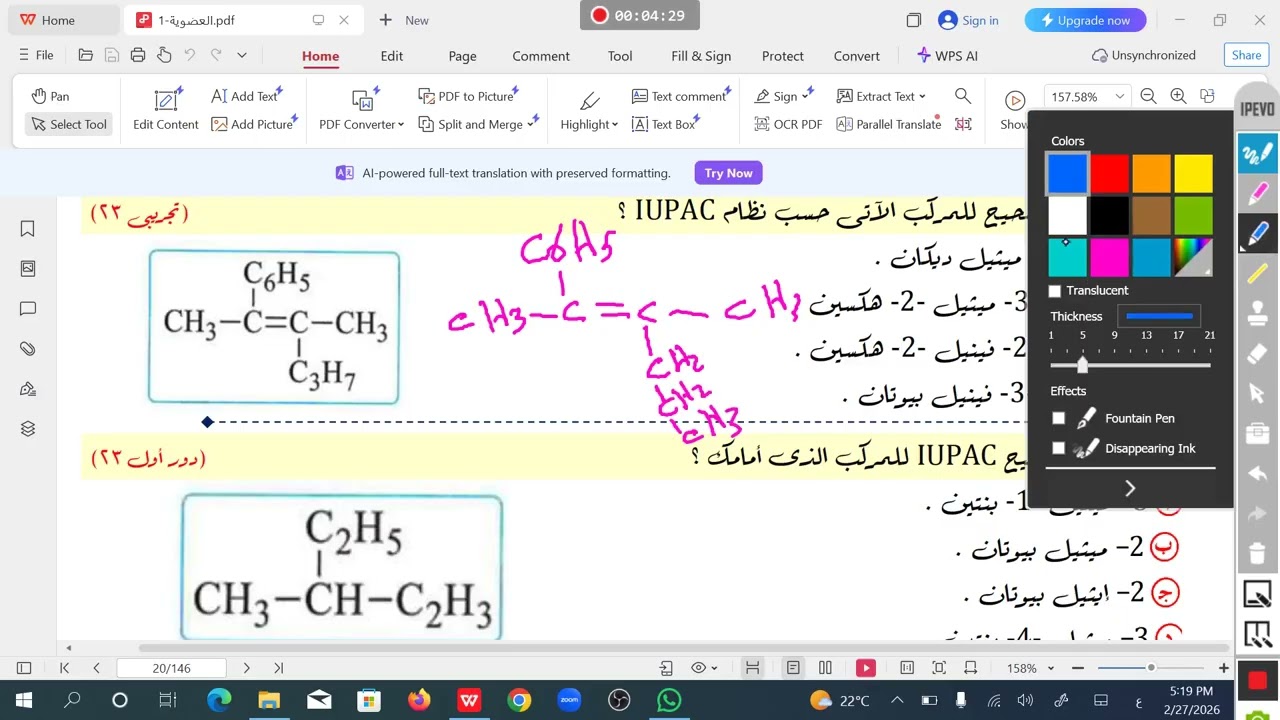Click the Upgrade now button
Viewport: 1280px width, 720px height.
click(x=1085, y=20)
